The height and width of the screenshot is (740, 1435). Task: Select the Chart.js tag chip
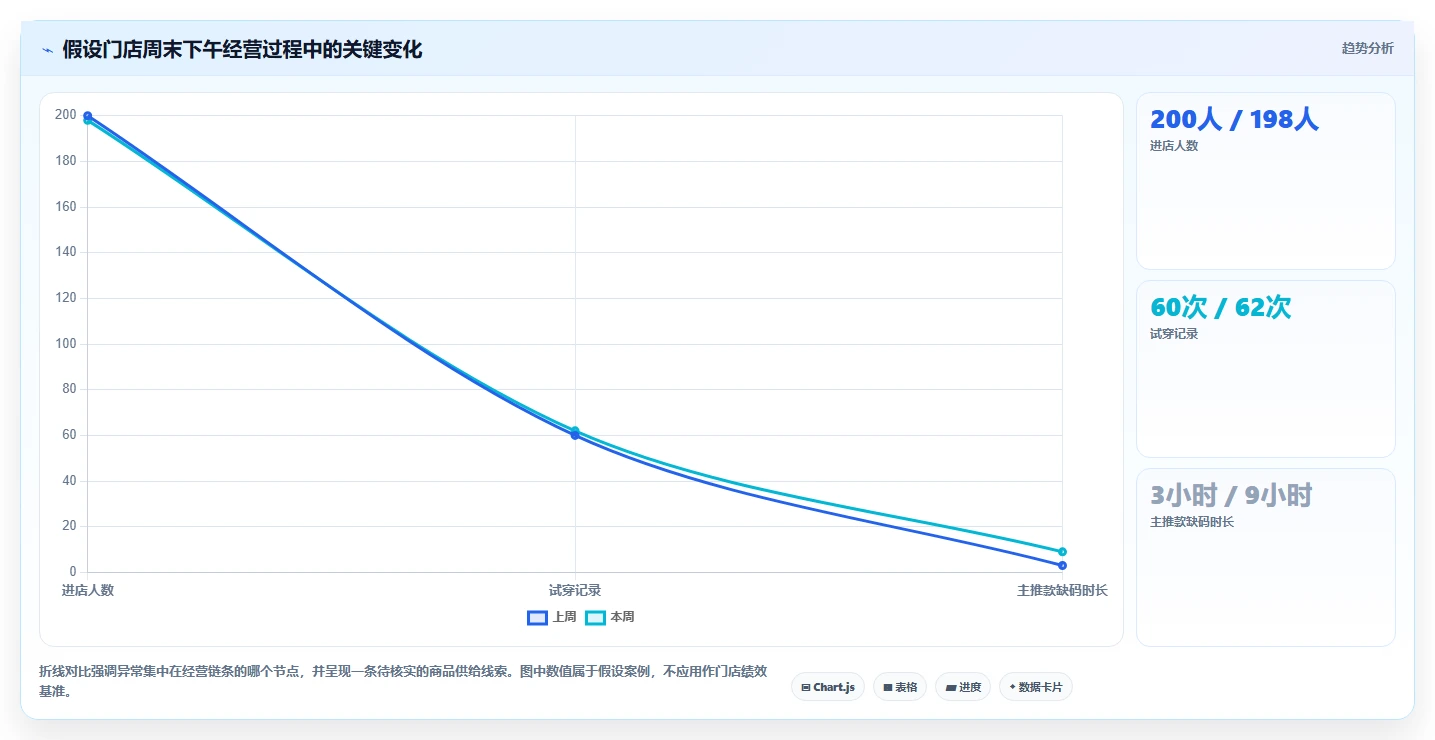click(x=828, y=687)
